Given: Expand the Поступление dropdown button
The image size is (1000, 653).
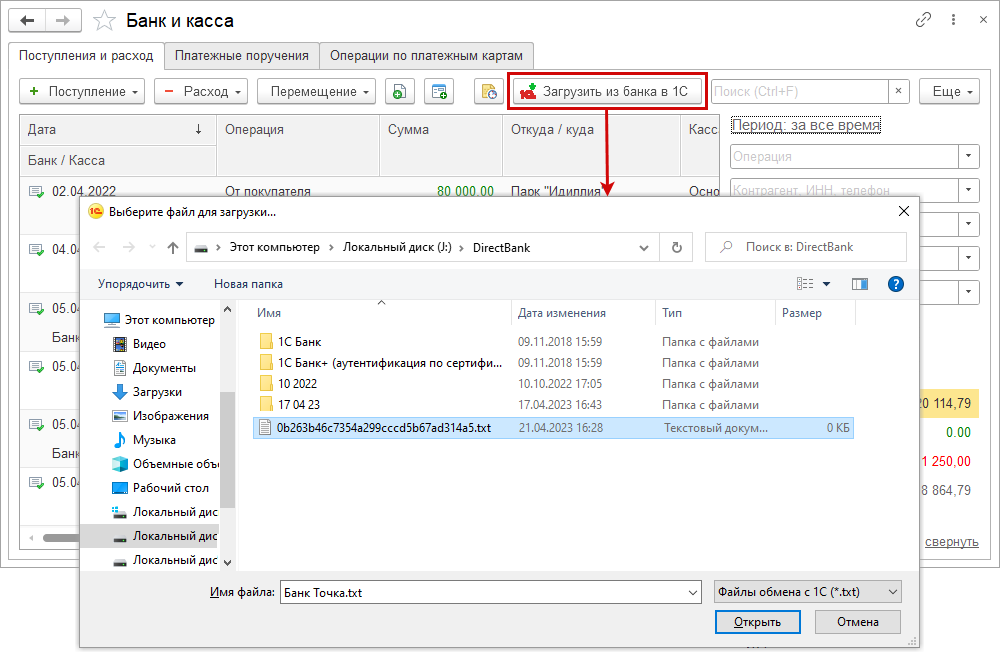Looking at the screenshot, I should (x=82, y=91).
